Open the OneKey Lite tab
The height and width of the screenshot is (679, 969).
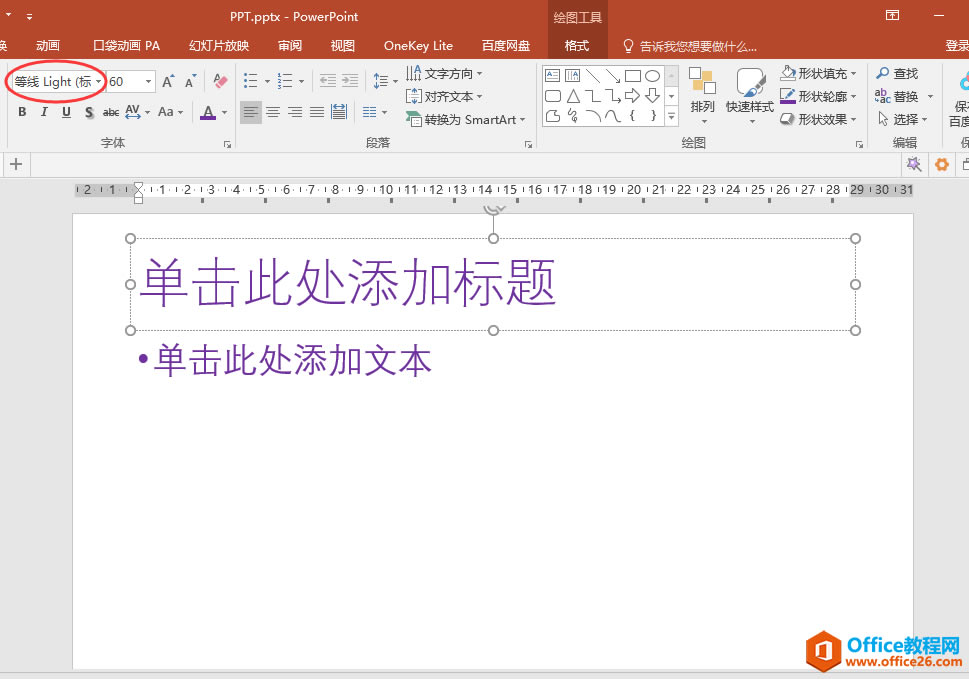[x=418, y=45]
